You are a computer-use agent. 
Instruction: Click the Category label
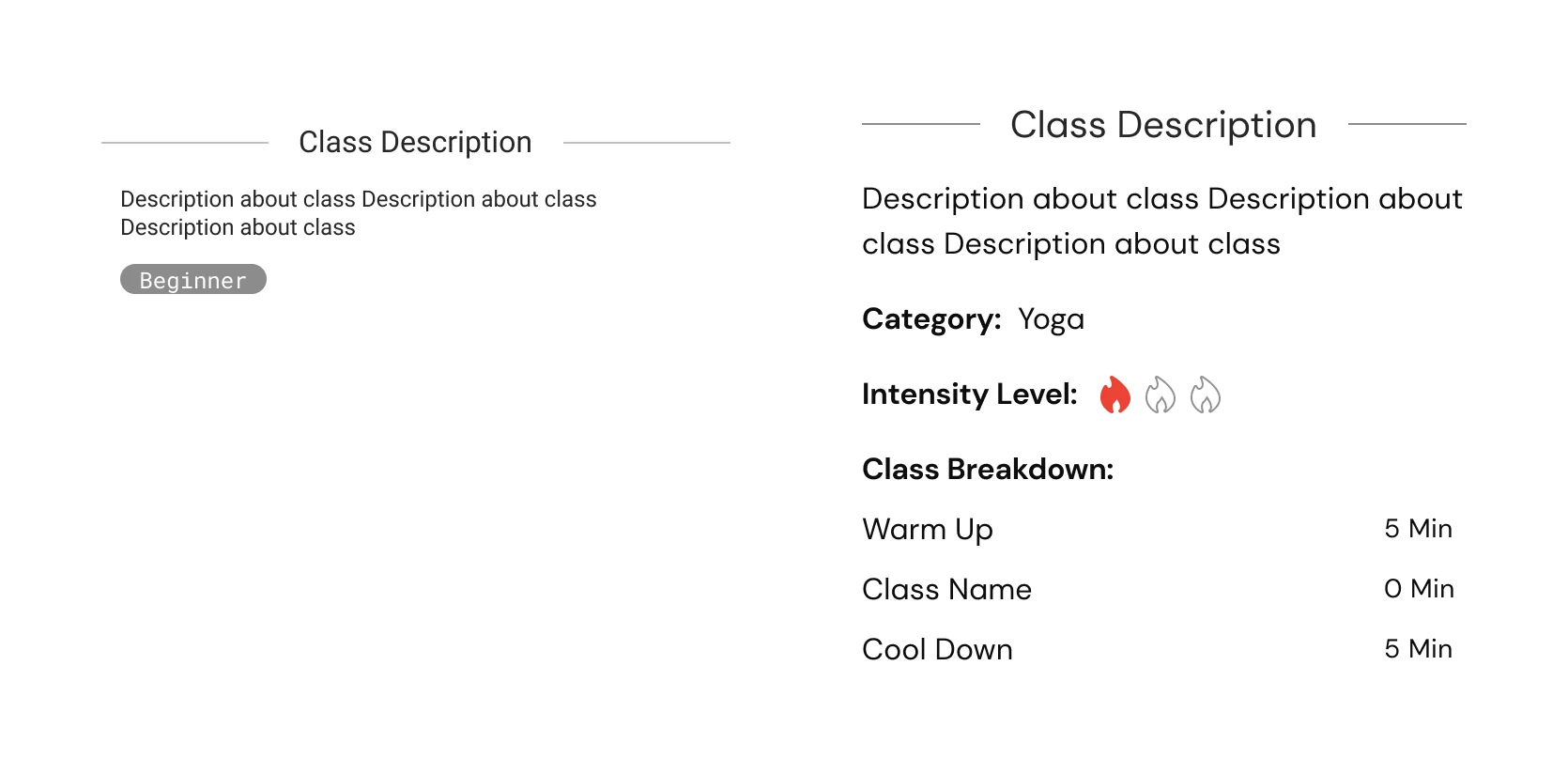coord(931,319)
